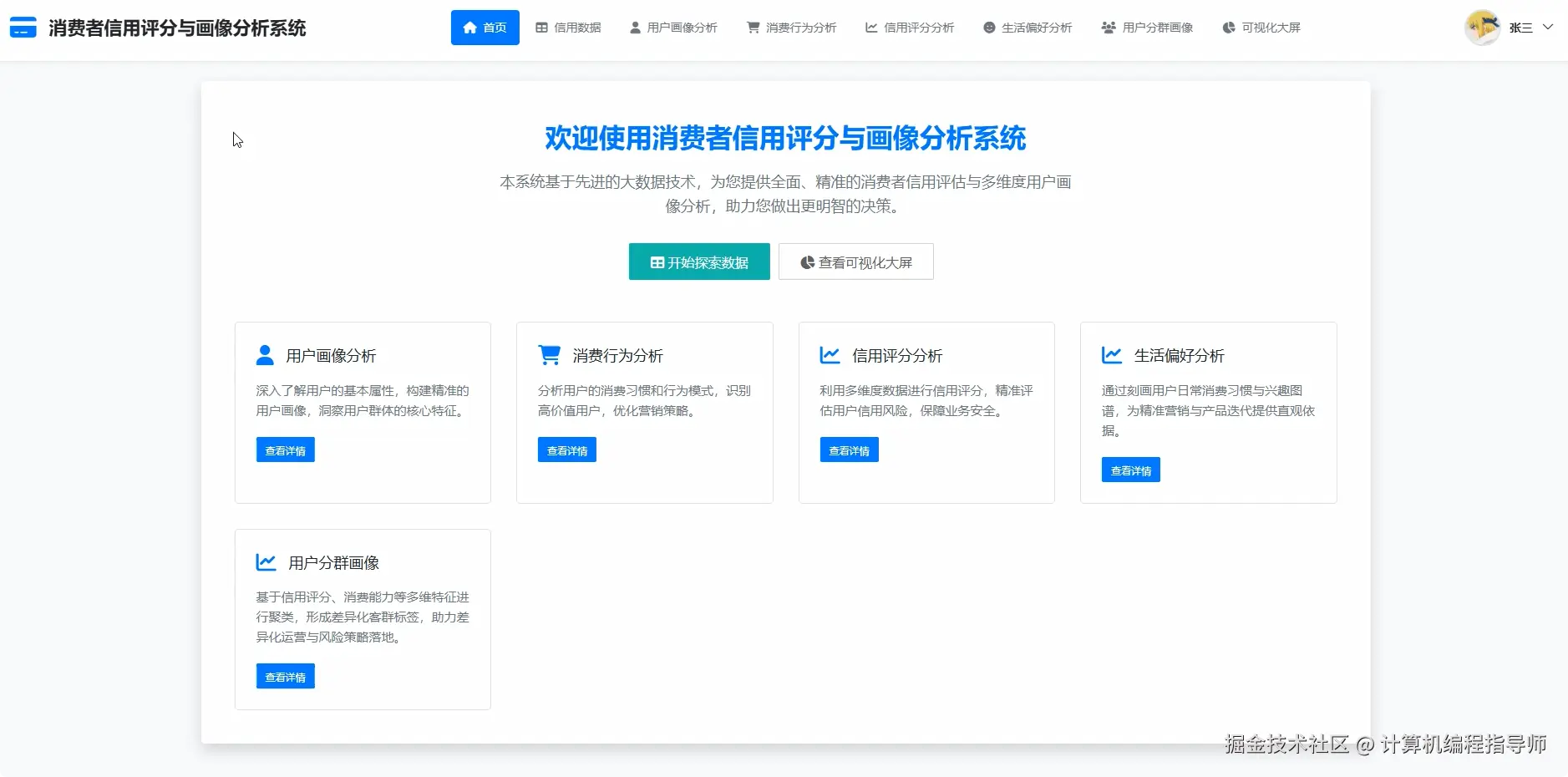Click the welcome heading 欢迎使用消费者信用评分与画像分析系统
This screenshot has height=777, width=1568.
coord(785,138)
